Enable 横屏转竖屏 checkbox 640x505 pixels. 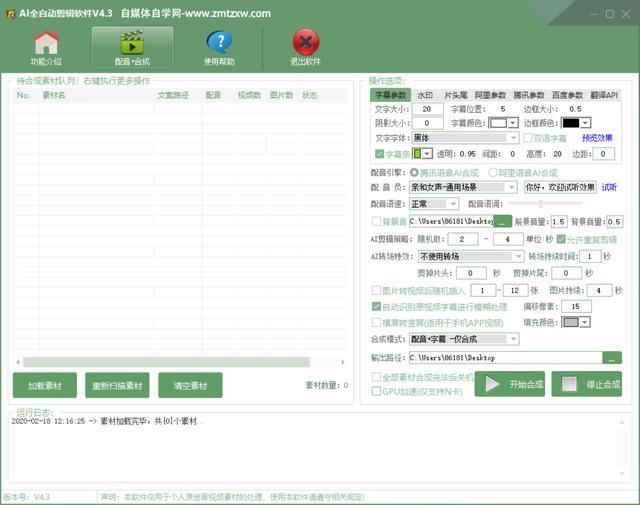[376, 323]
